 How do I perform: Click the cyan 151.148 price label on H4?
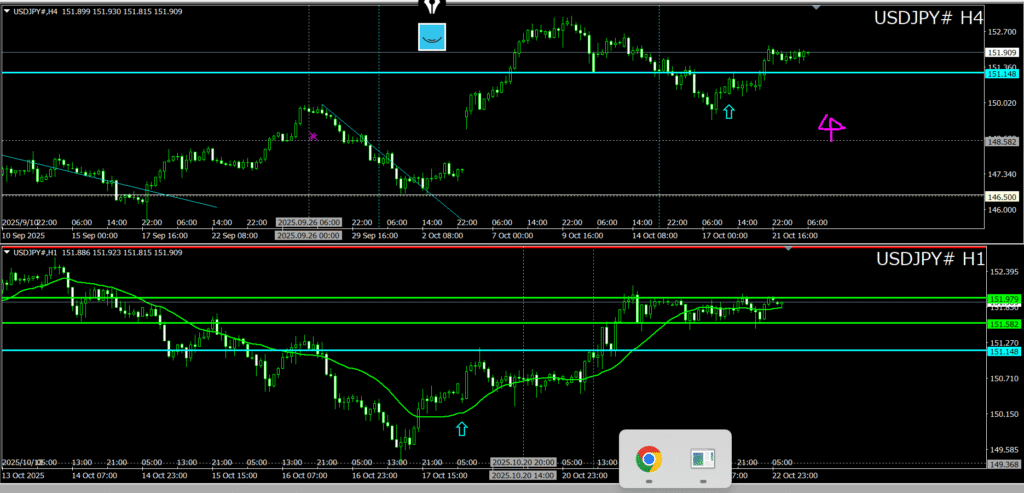(1002, 74)
